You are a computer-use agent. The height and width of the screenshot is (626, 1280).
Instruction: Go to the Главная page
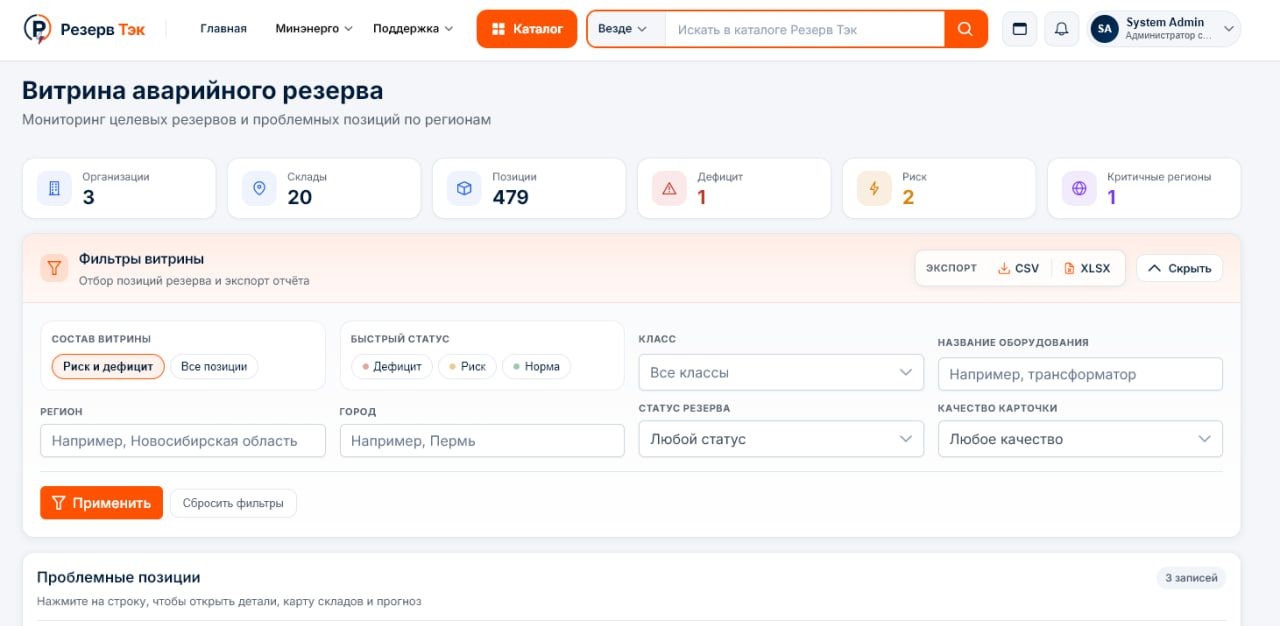[x=223, y=29]
